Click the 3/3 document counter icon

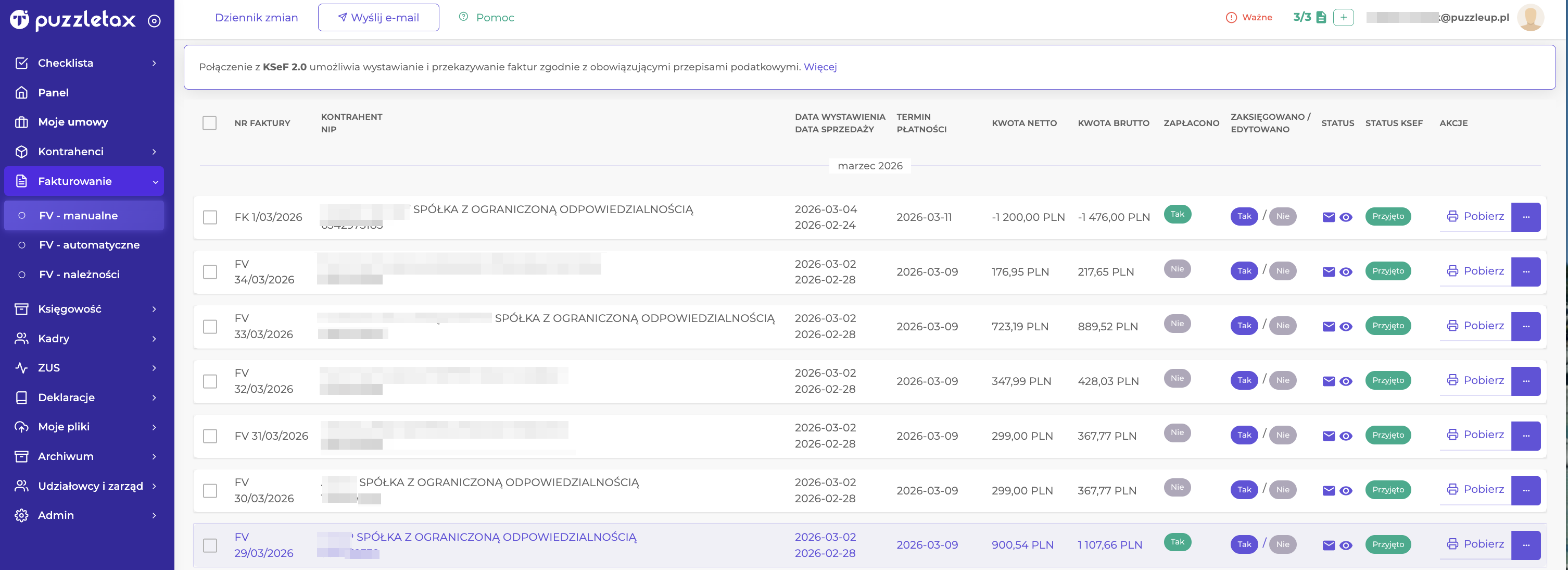pos(1321,17)
